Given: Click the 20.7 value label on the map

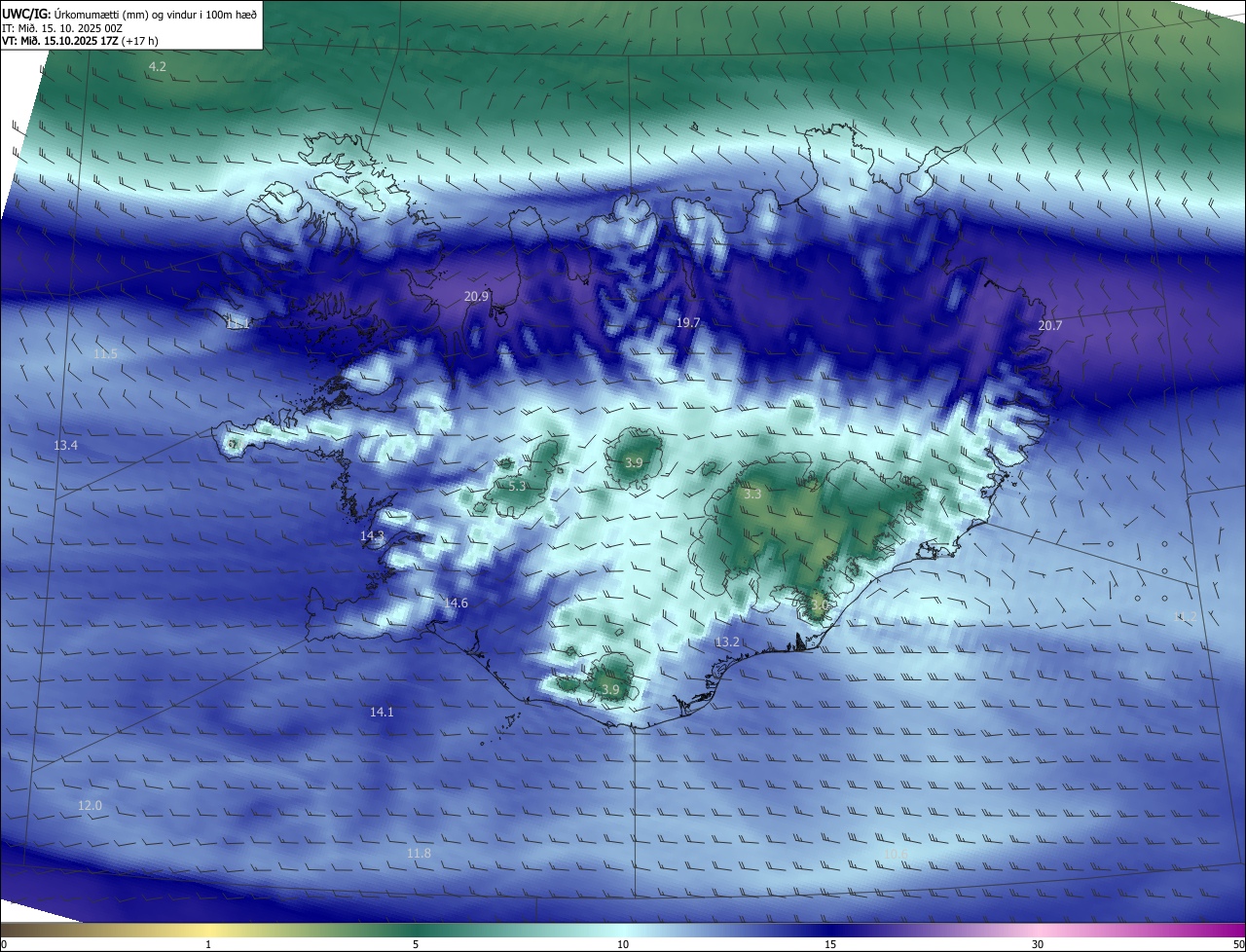Looking at the screenshot, I should click(x=1049, y=325).
